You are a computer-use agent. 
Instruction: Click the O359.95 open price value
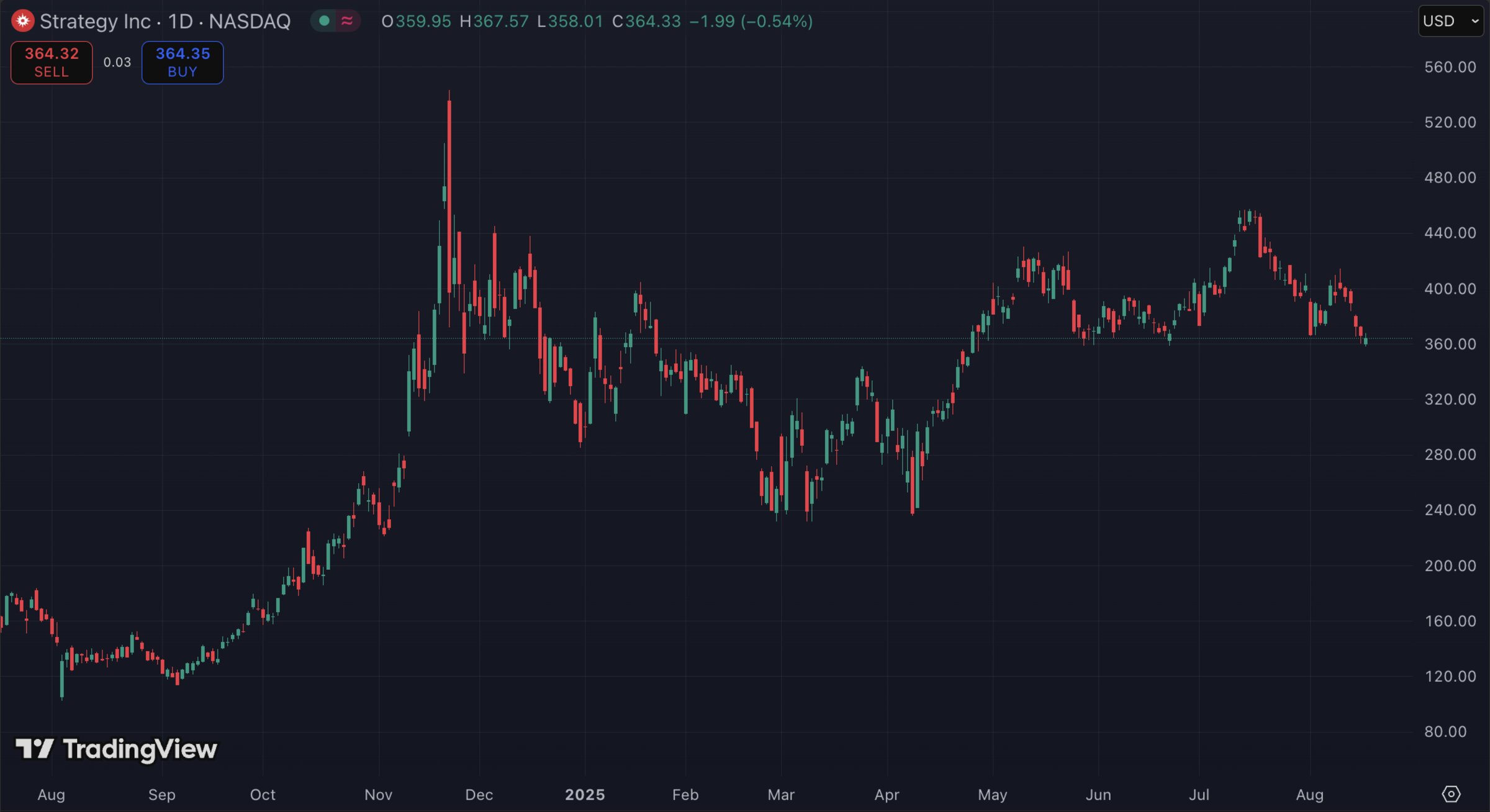416,21
